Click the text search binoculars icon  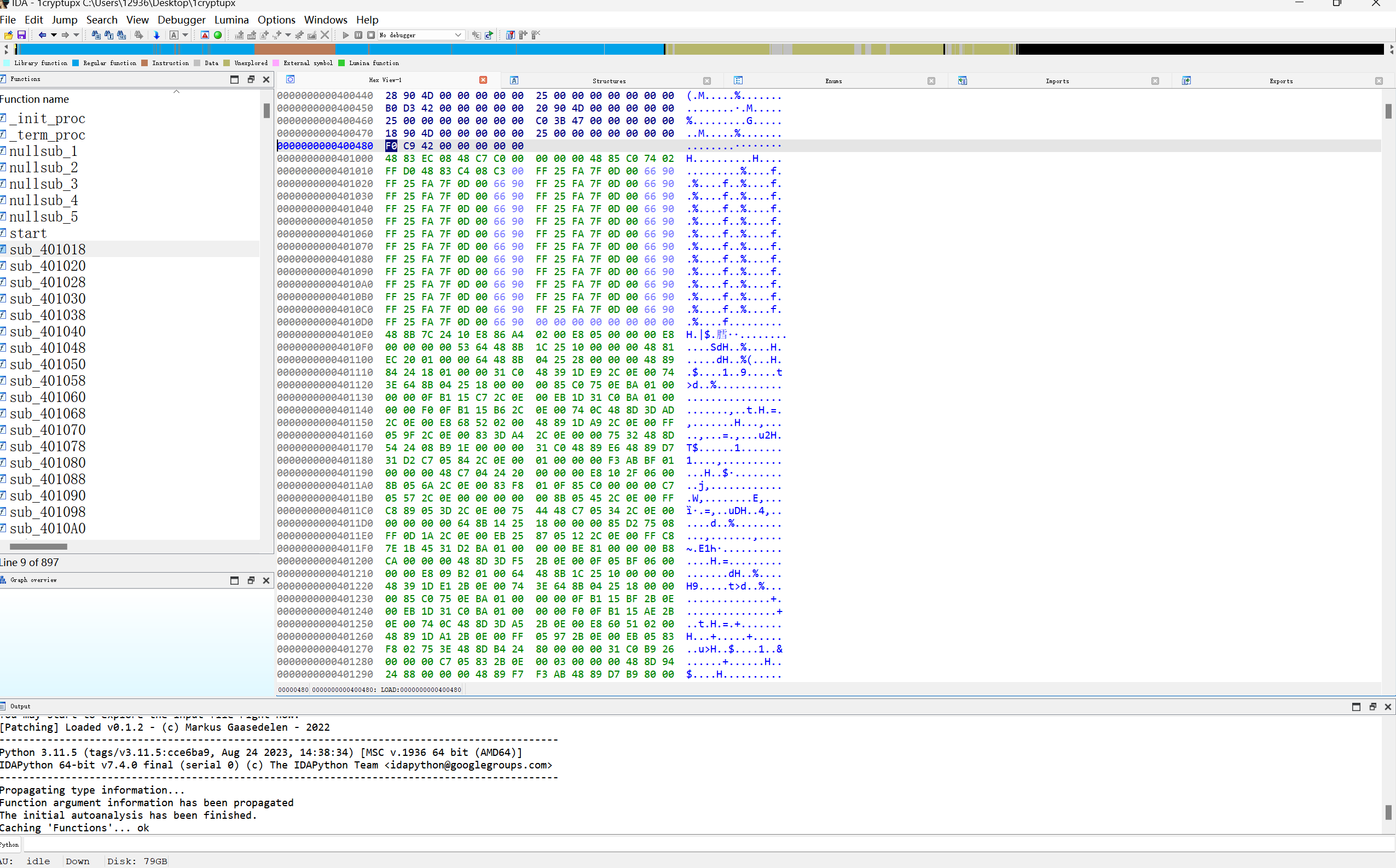click(x=108, y=35)
